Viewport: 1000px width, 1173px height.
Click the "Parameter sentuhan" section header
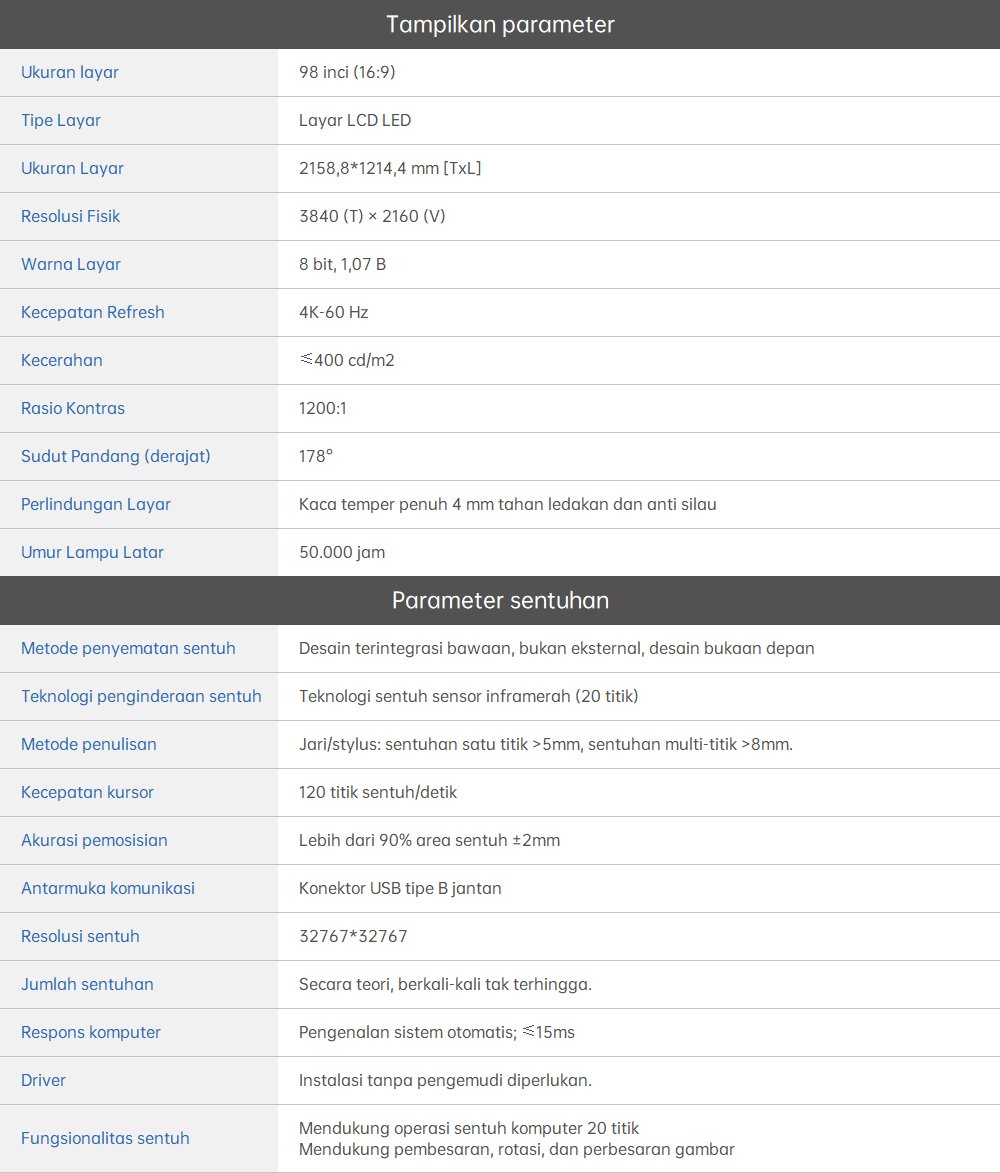coord(500,600)
